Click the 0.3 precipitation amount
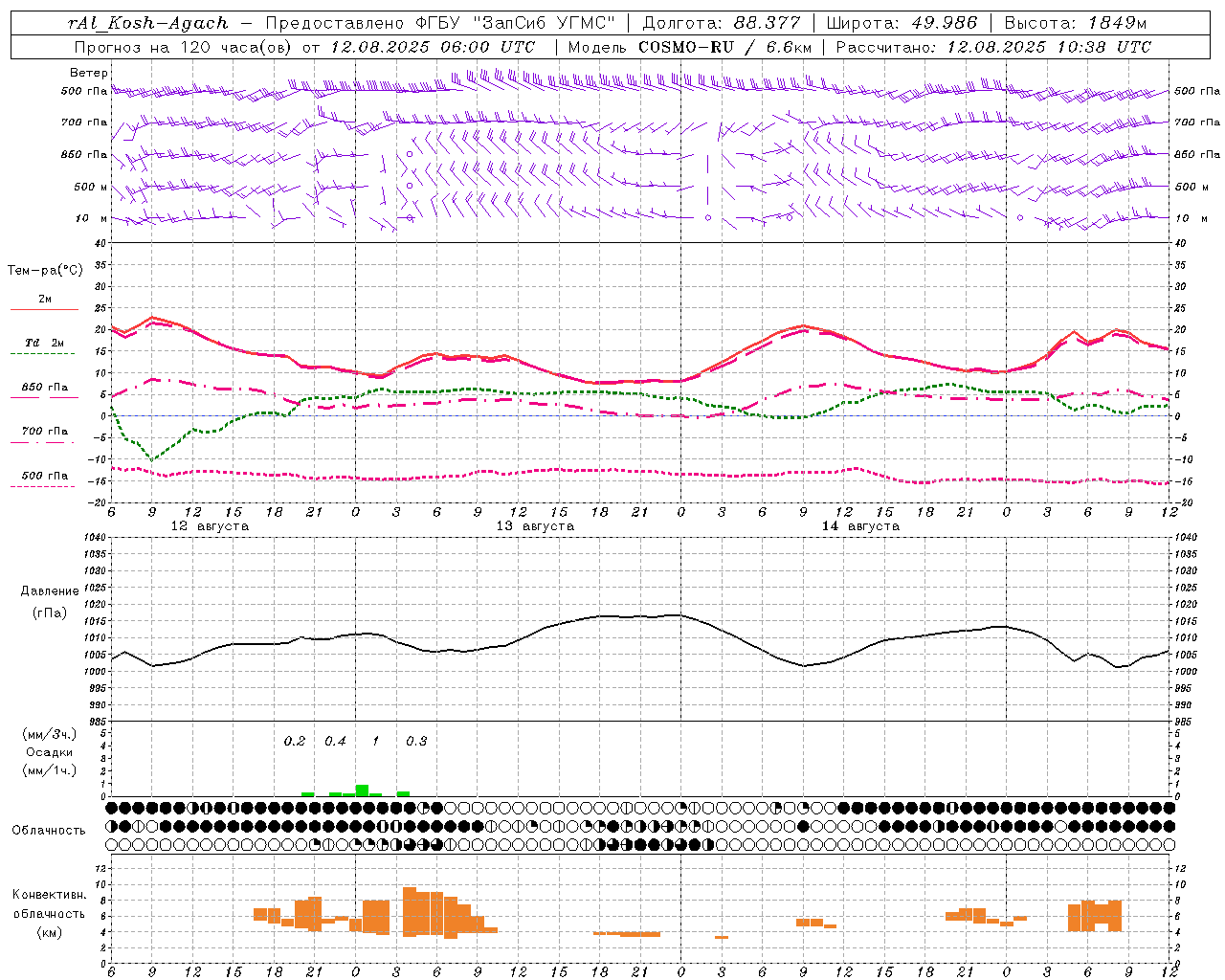The height and width of the screenshot is (980, 1225). (x=416, y=742)
